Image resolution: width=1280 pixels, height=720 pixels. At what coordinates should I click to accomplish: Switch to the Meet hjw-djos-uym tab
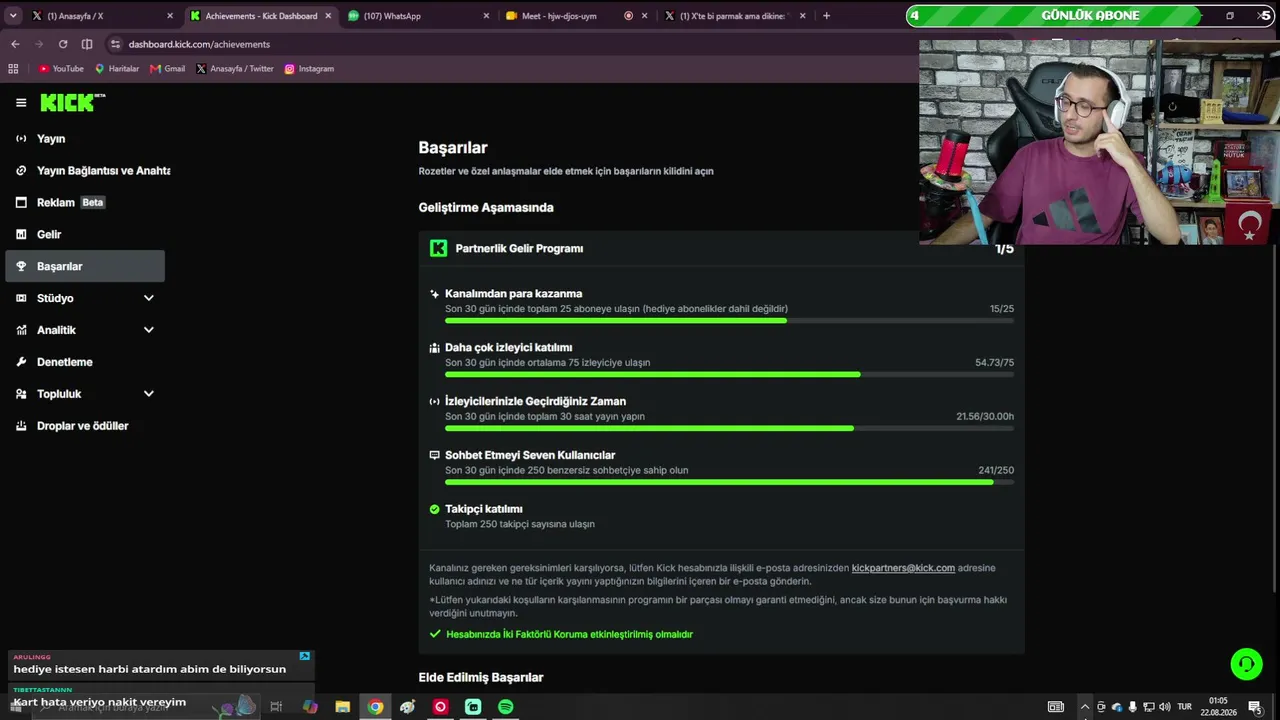pos(575,16)
